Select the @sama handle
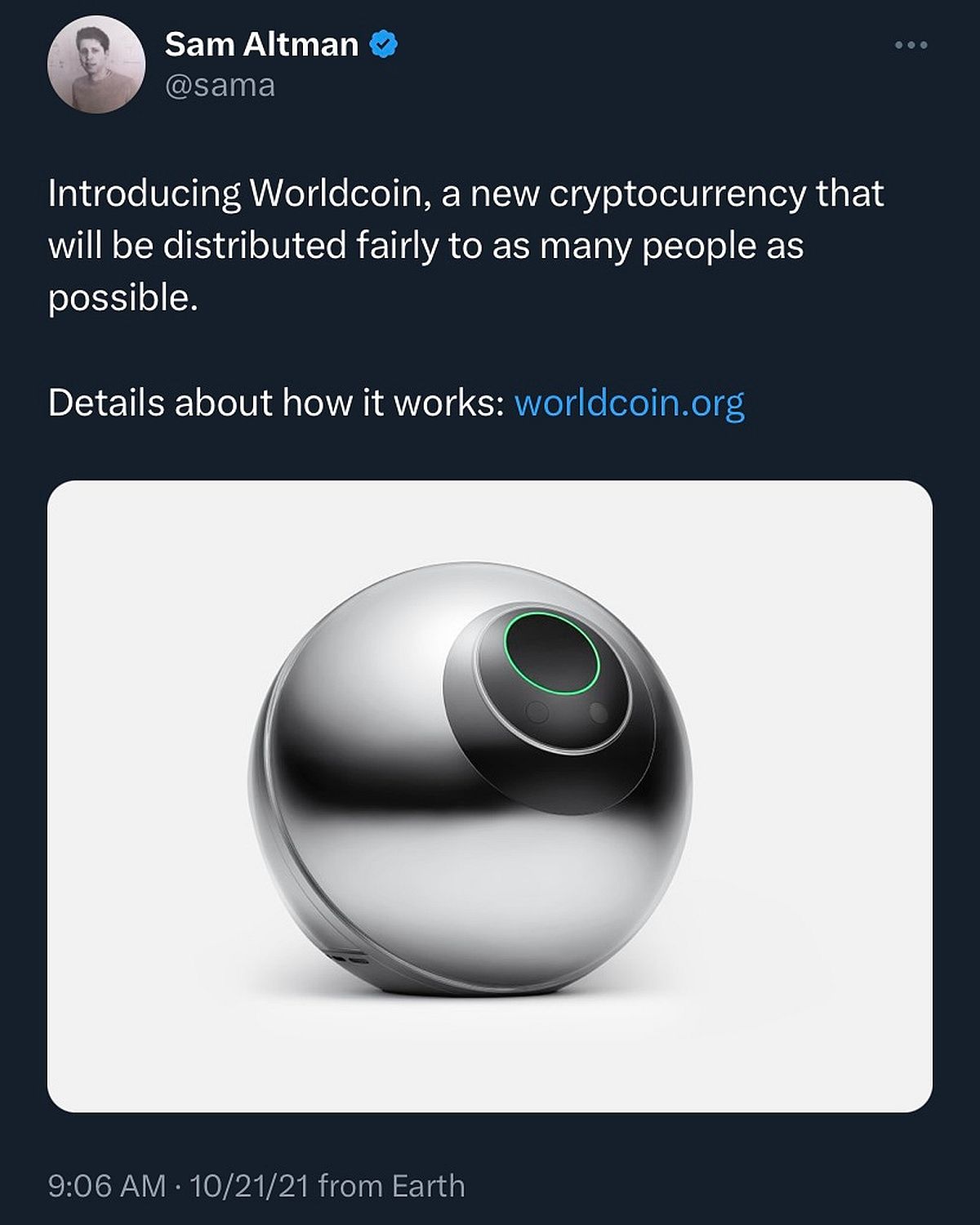The width and height of the screenshot is (980, 1225). coord(220,85)
